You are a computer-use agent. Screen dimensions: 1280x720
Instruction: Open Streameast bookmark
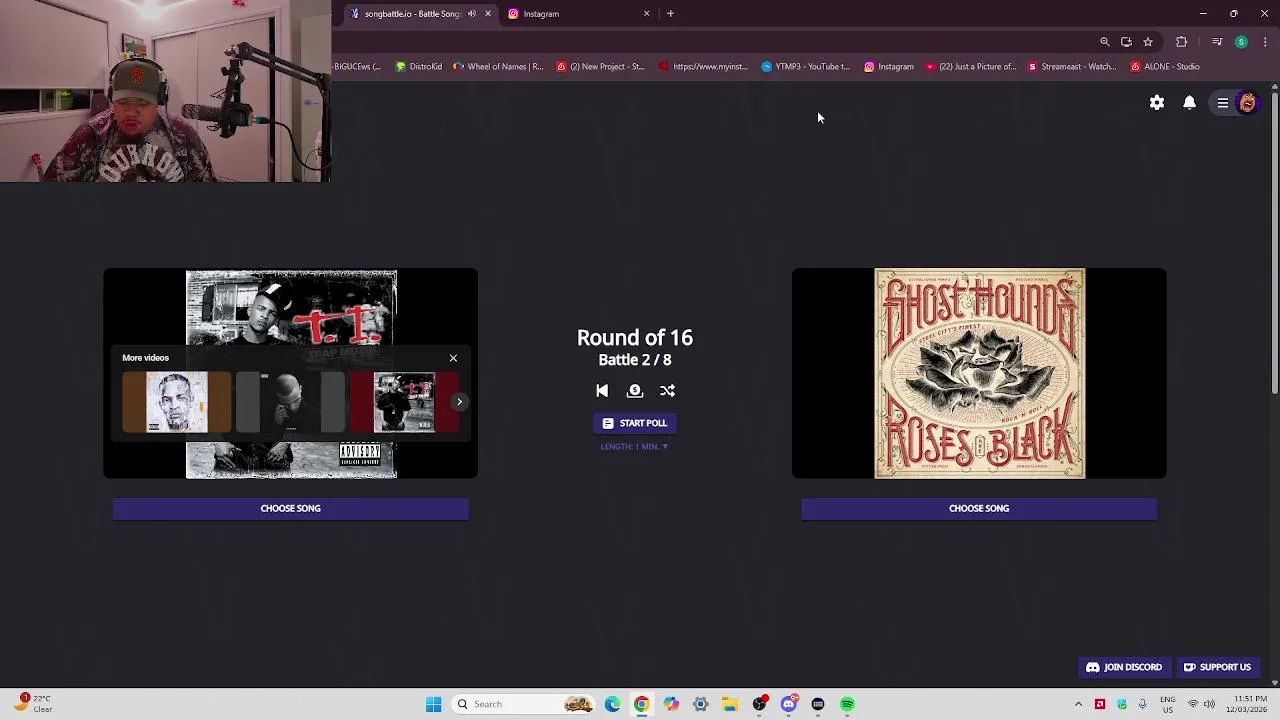[x=1072, y=67]
